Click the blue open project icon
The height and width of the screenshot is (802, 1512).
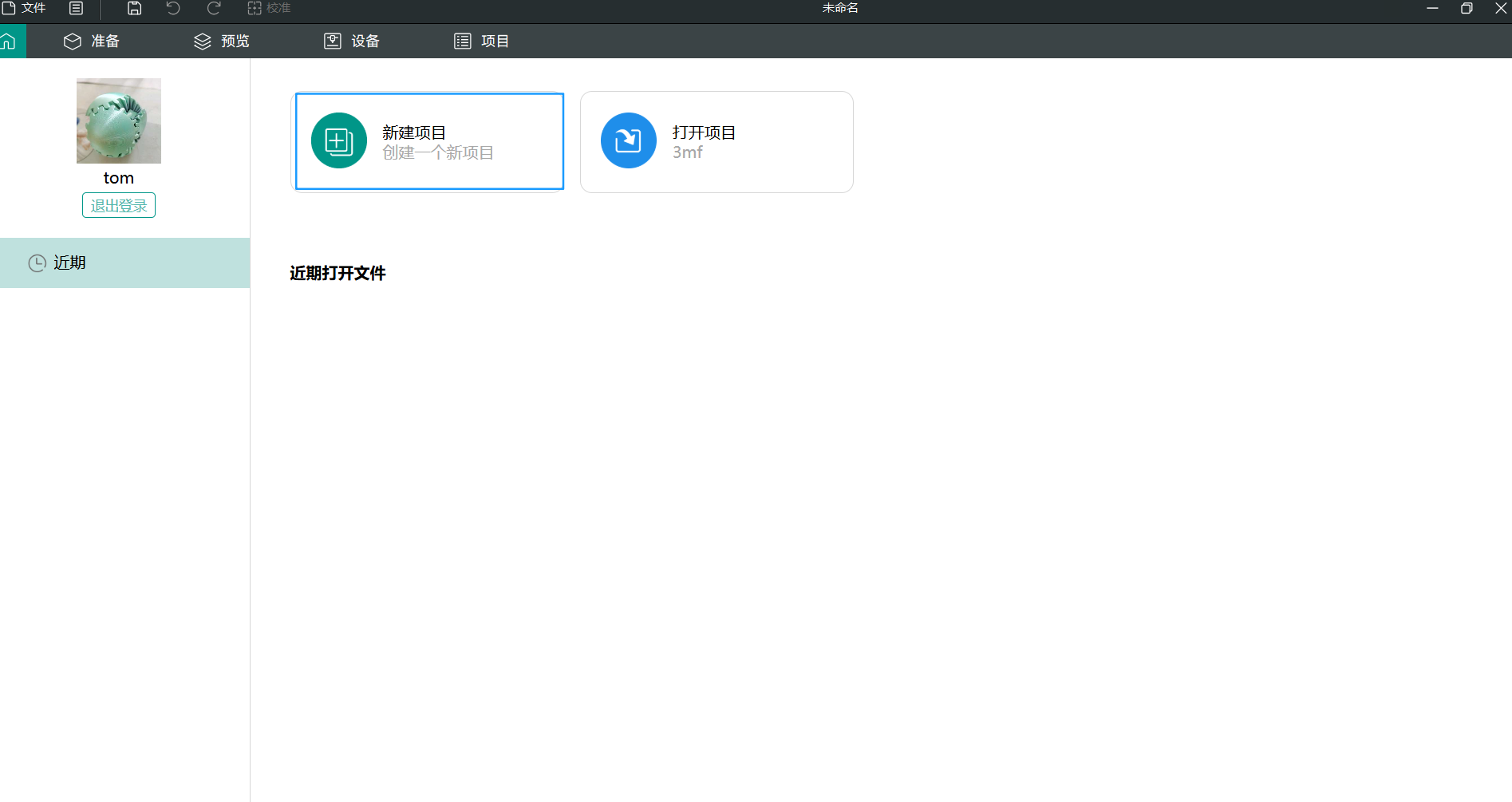point(629,140)
